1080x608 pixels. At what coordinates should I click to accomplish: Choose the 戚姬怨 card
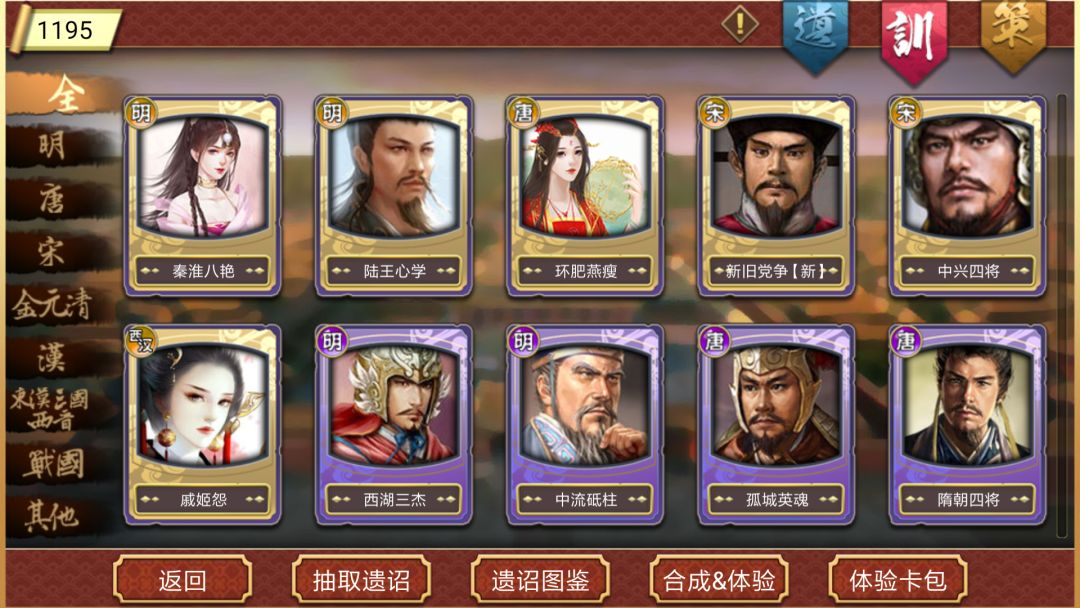tap(202, 425)
